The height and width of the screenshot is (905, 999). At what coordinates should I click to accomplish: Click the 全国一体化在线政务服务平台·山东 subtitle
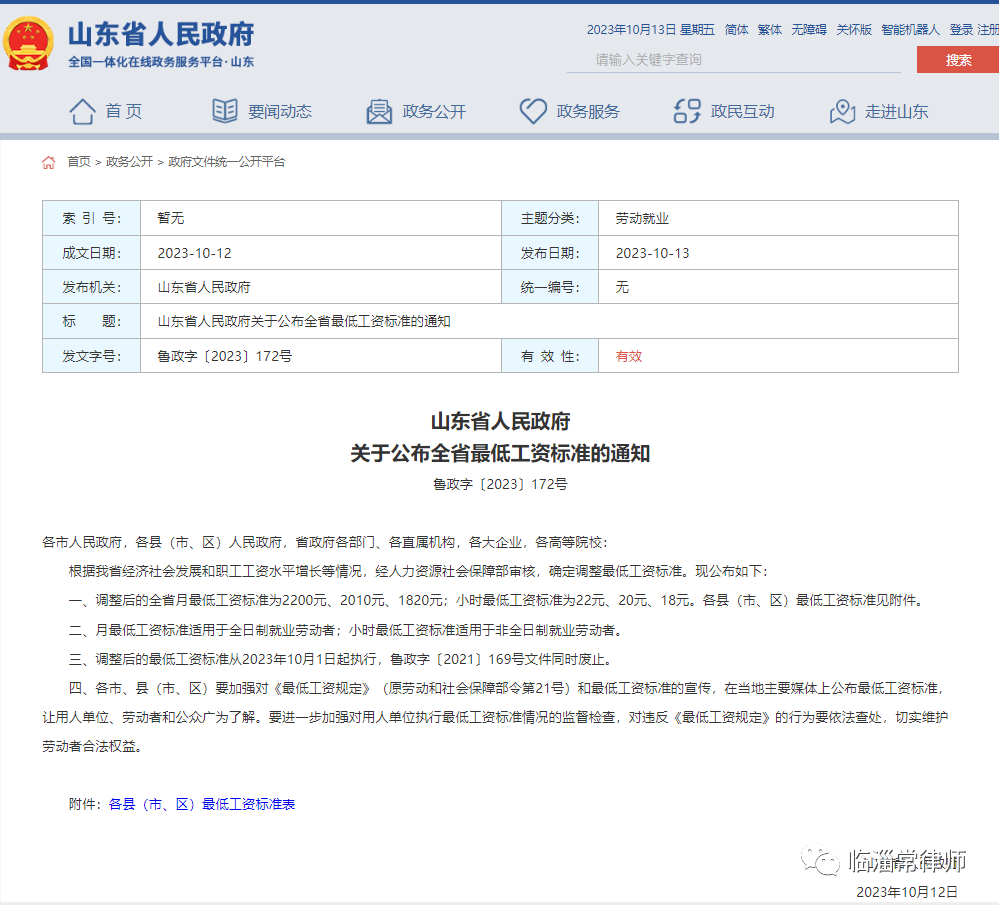coord(161,62)
